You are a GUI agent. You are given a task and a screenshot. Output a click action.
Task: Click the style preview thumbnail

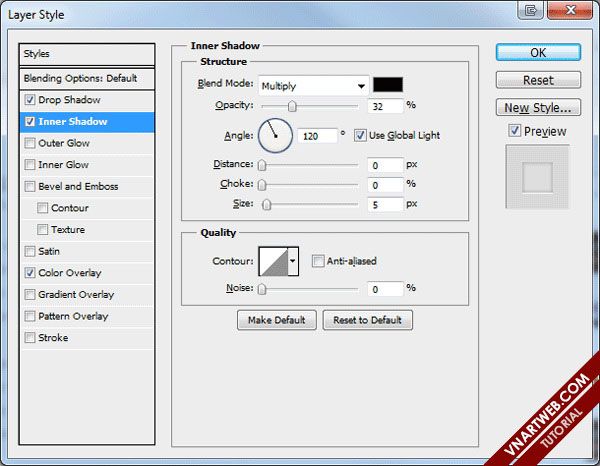[x=539, y=177]
